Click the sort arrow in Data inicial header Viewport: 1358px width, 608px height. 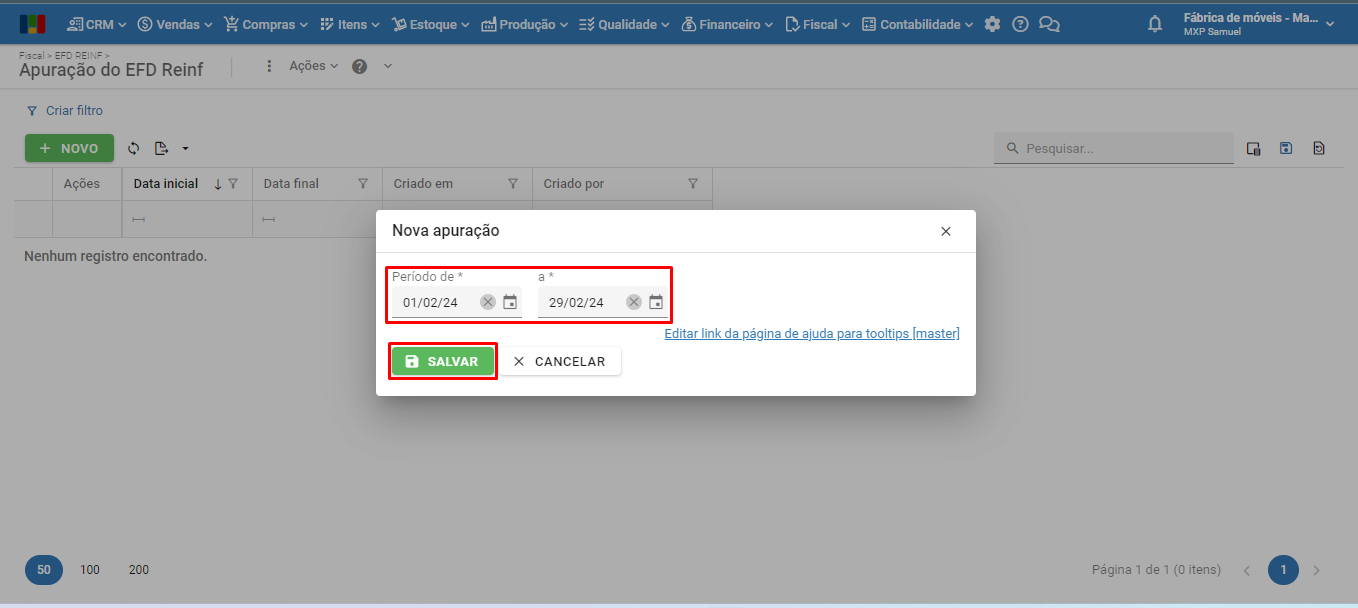coord(217,184)
